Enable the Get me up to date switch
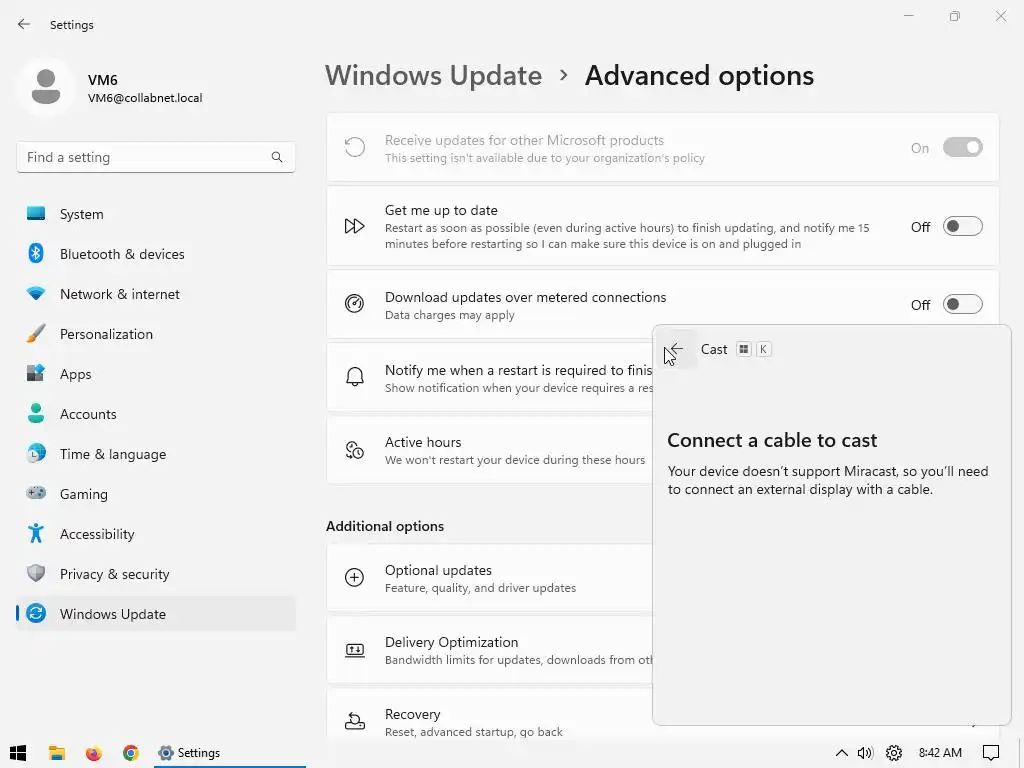1024x768 pixels. 963,226
